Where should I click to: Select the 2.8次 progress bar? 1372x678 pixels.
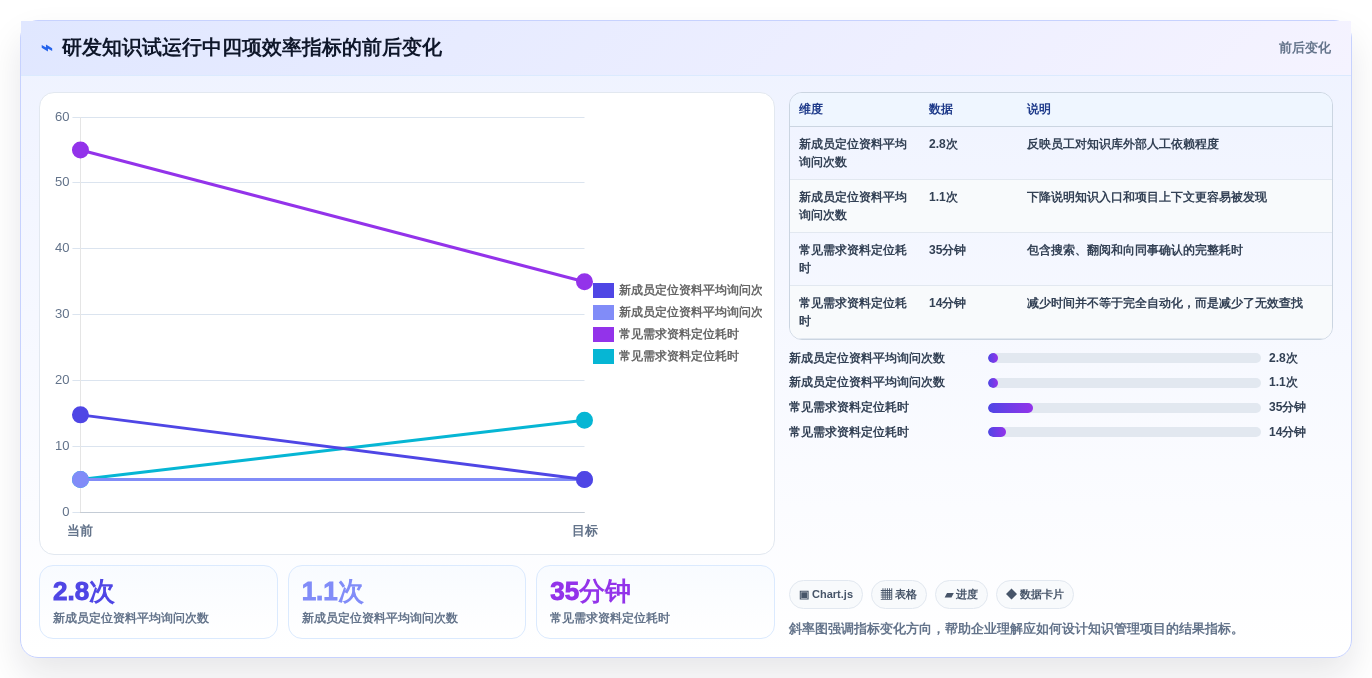pos(1124,358)
